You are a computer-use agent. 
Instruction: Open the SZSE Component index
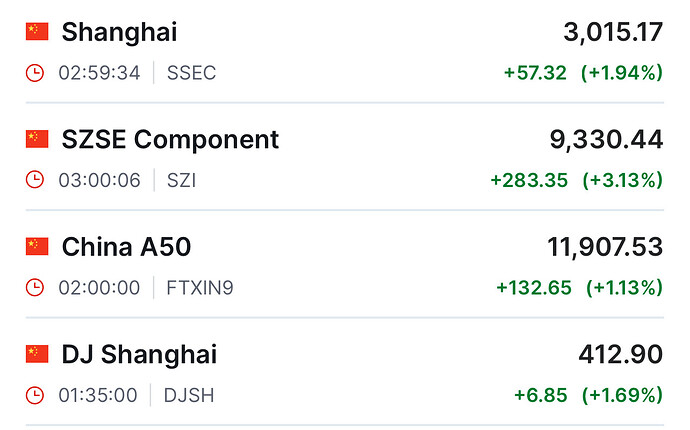pos(170,139)
